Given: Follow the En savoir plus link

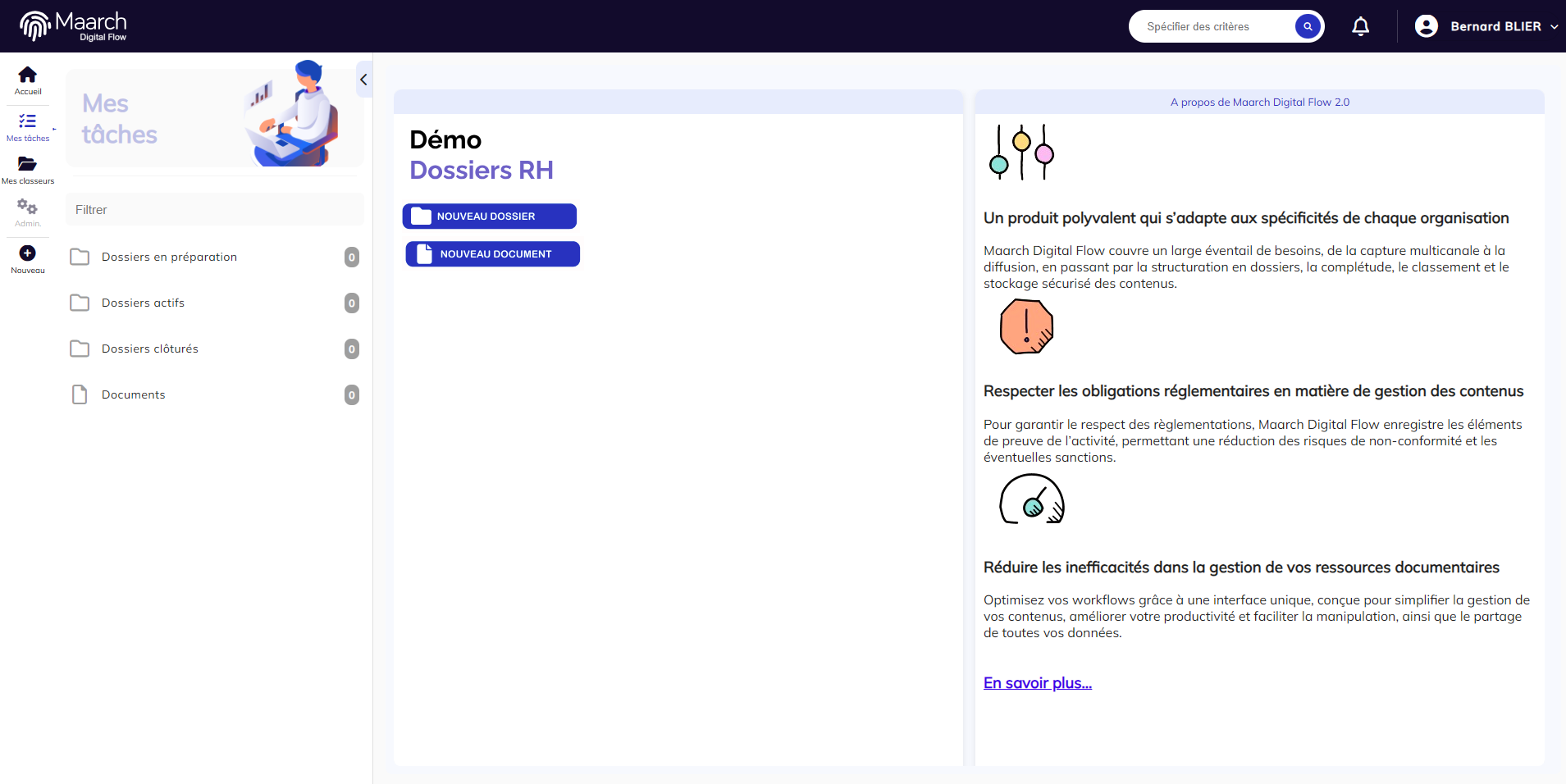Looking at the screenshot, I should 1037,683.
